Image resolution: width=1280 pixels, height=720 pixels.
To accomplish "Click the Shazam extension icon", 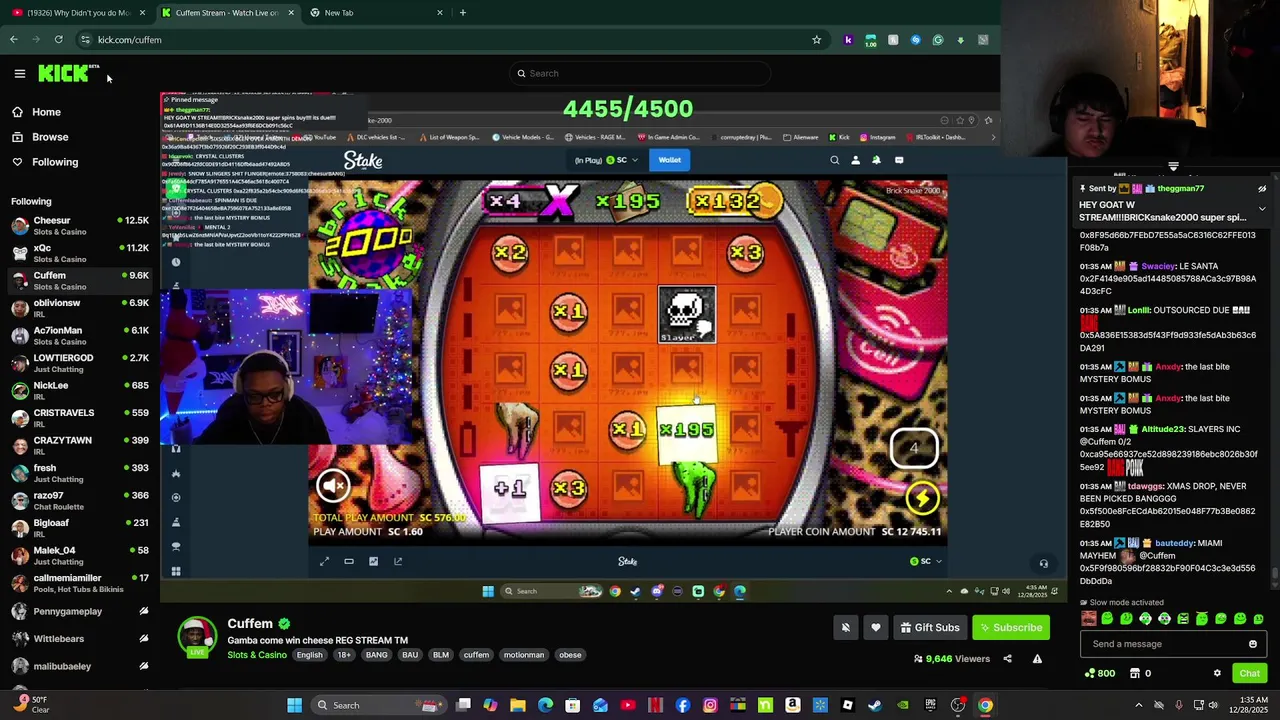I will 915,40.
